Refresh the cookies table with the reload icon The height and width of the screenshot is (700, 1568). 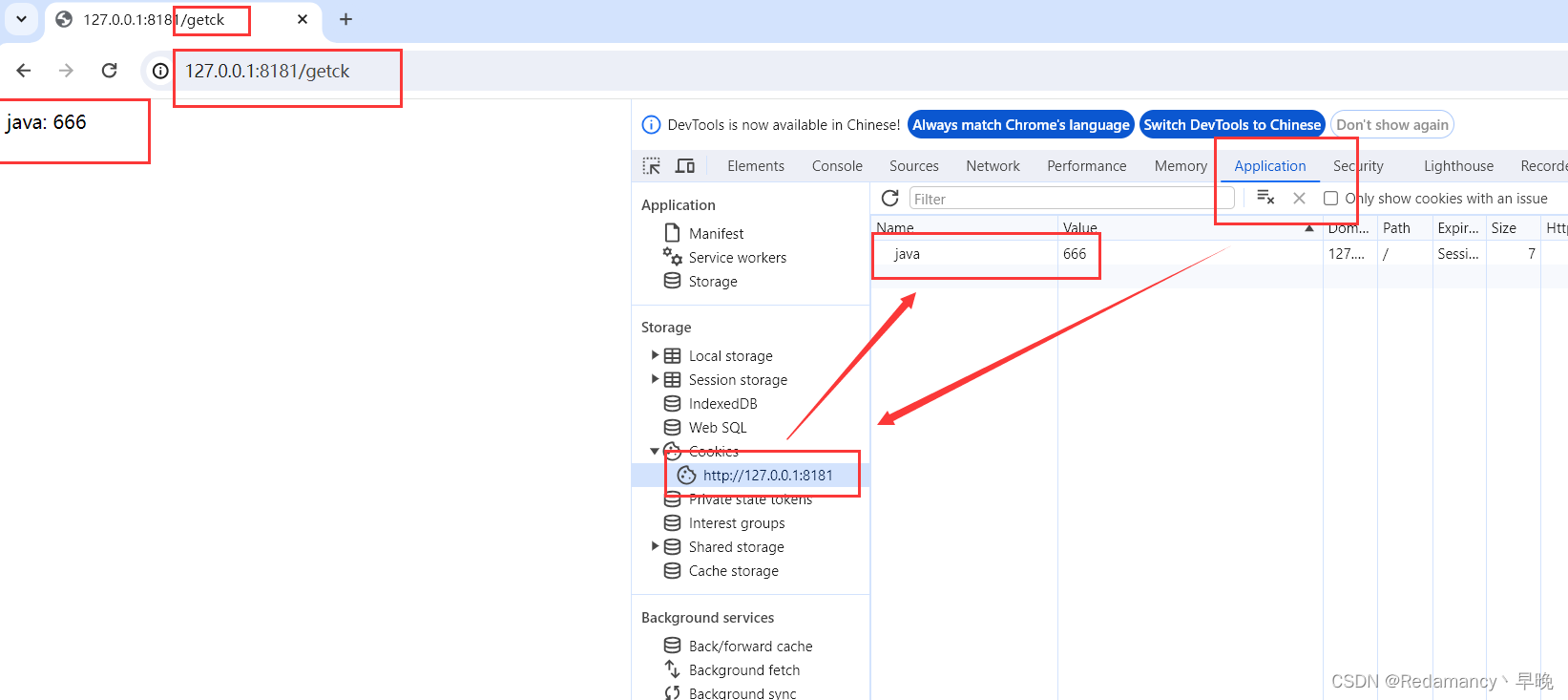click(890, 198)
